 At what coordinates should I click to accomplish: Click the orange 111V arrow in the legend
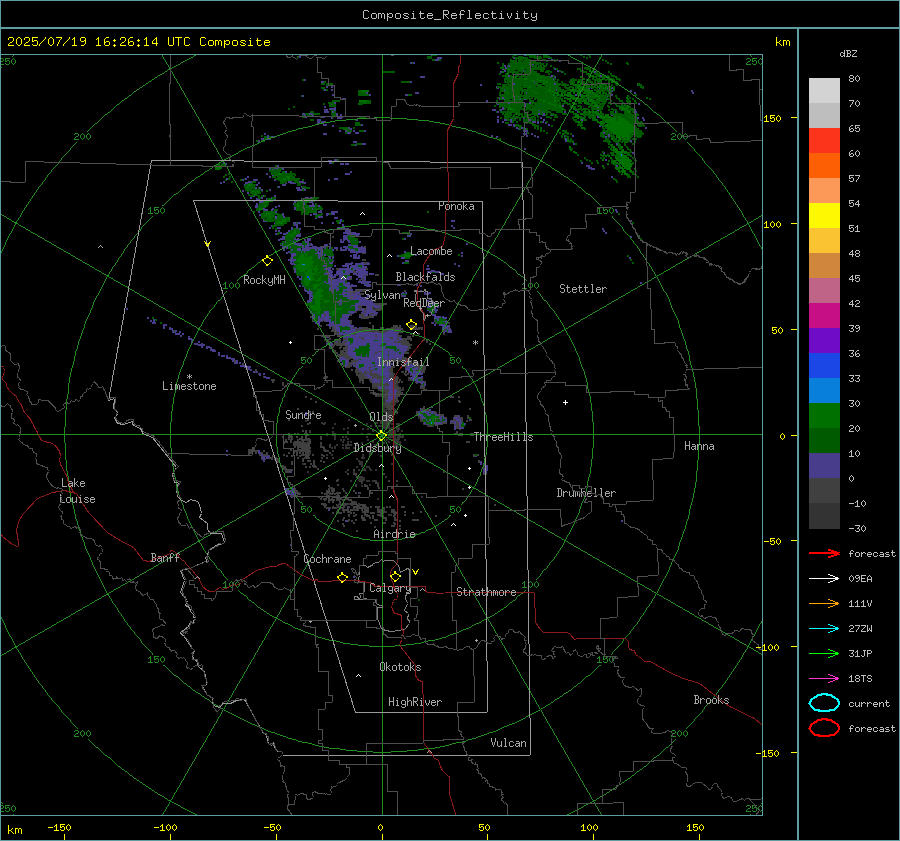tap(824, 603)
